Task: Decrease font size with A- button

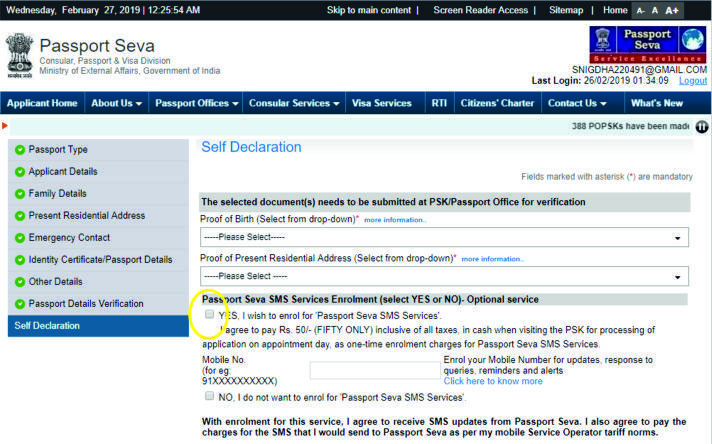Action: tap(640, 10)
